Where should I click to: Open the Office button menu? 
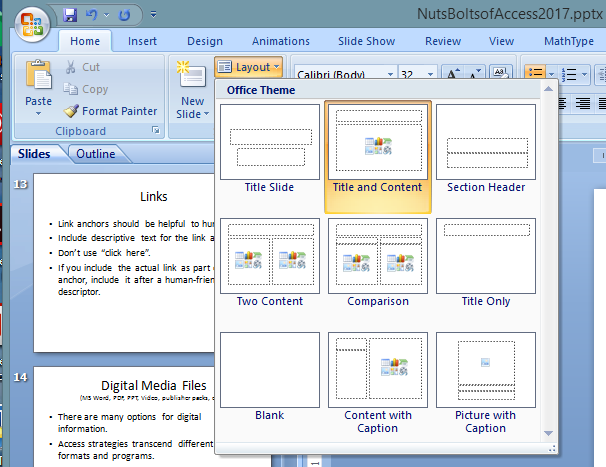pyautogui.click(x=32, y=24)
